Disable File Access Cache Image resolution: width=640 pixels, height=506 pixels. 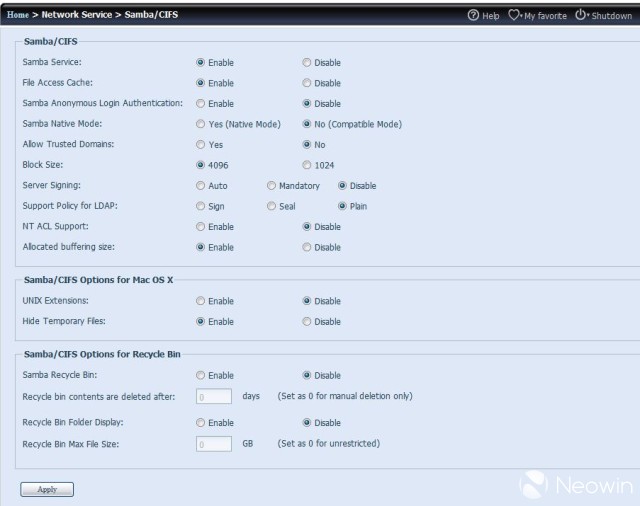307,83
